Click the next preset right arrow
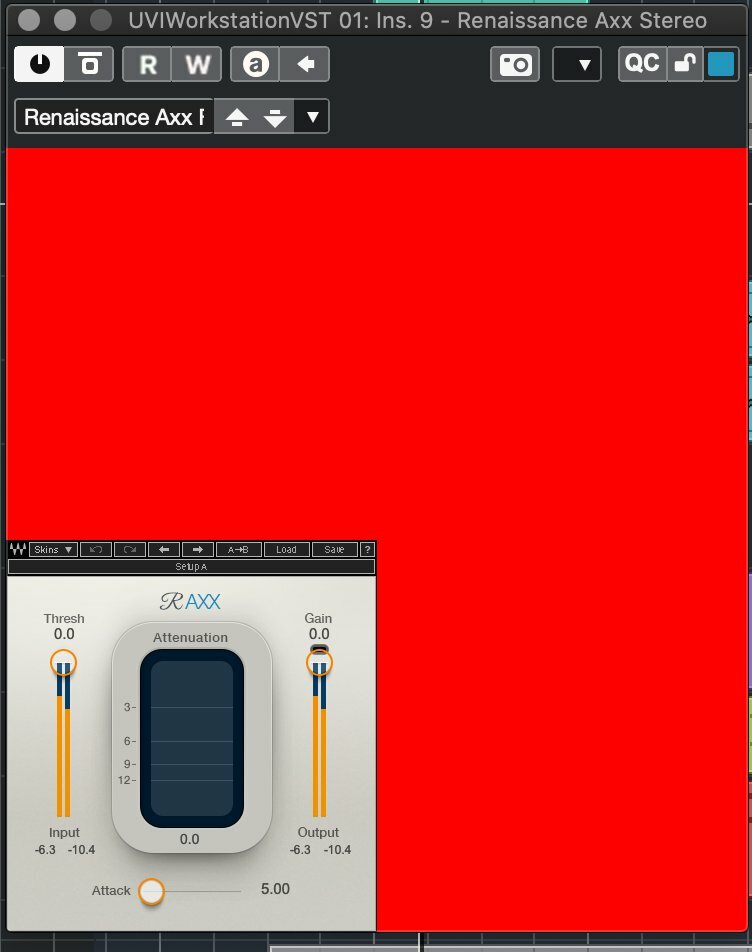 198,549
